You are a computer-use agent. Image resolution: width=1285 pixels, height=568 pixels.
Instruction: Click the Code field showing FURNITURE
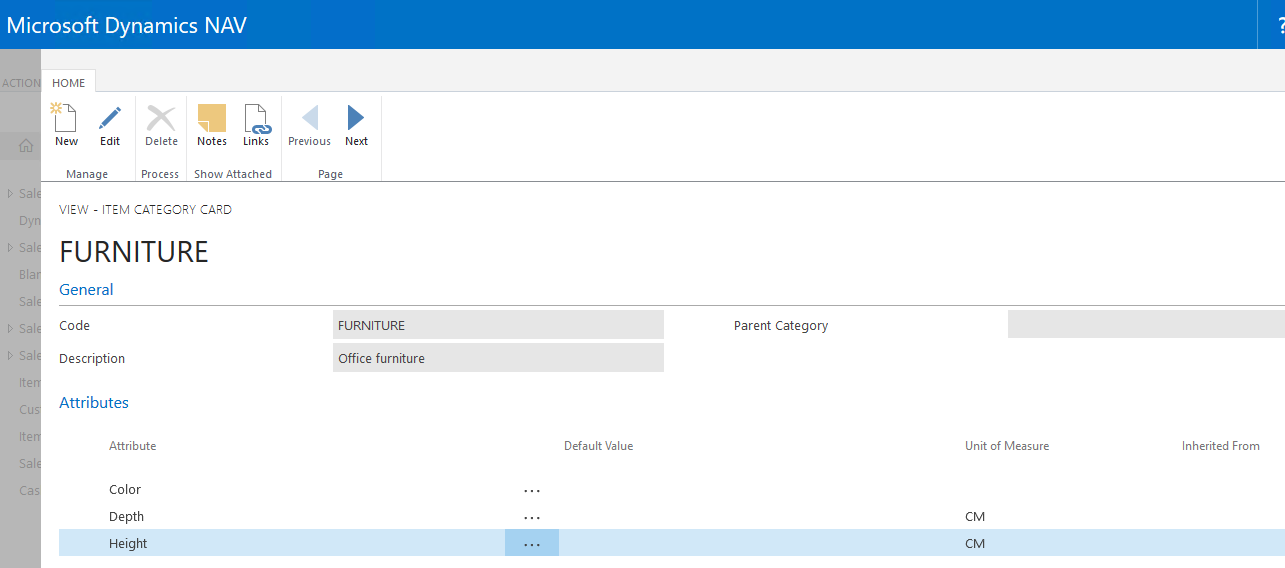coord(498,325)
